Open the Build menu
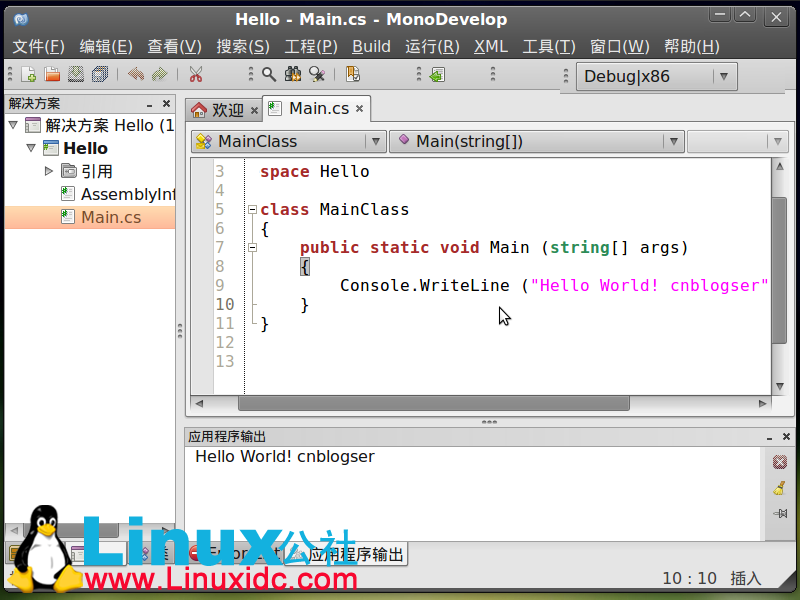 coord(370,46)
